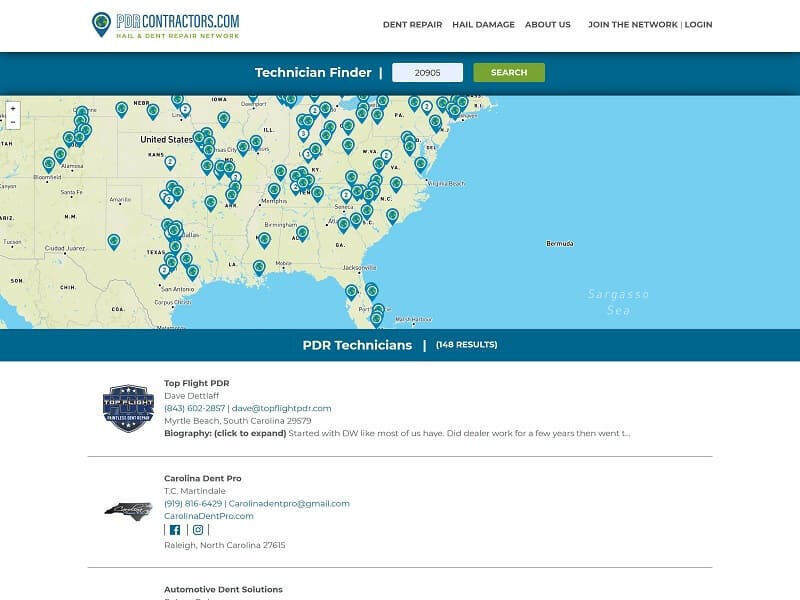Click the "T.C. Martindale" name text
The image size is (800, 600).
point(194,491)
